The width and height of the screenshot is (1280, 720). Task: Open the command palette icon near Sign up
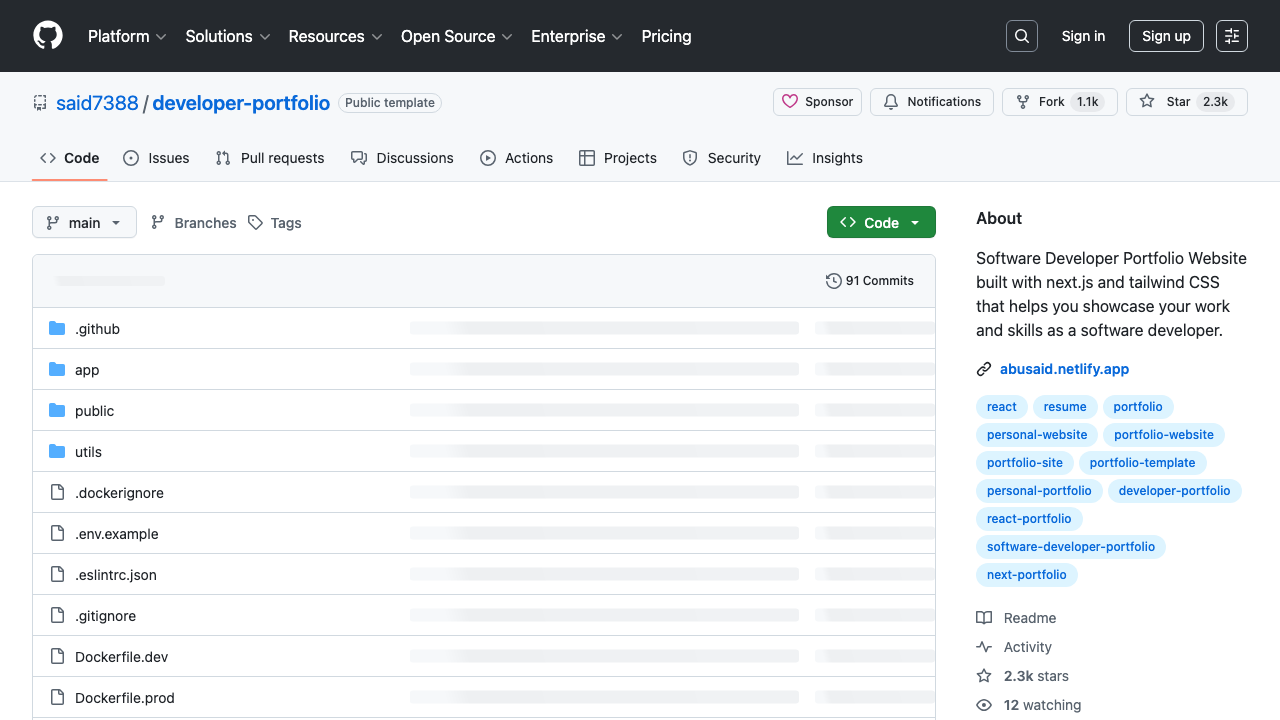coord(1231,35)
